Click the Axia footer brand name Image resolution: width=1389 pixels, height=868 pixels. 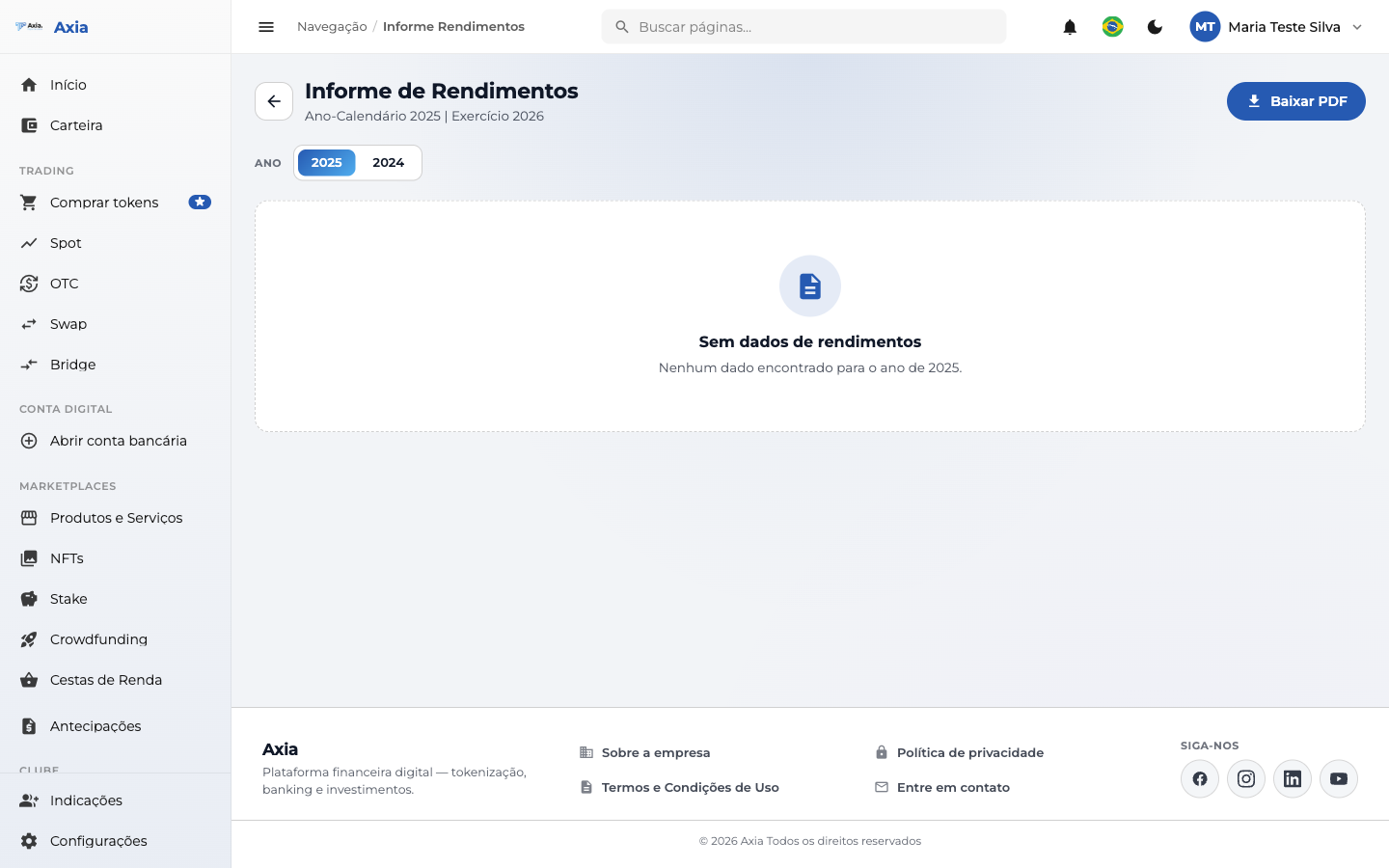(280, 749)
